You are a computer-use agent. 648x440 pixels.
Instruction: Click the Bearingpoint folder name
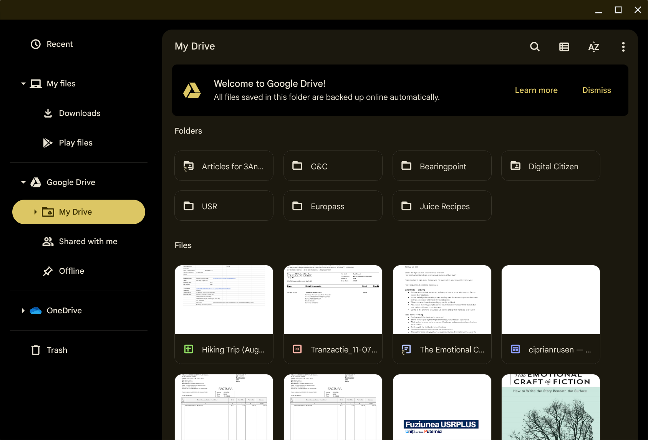[x=443, y=166]
